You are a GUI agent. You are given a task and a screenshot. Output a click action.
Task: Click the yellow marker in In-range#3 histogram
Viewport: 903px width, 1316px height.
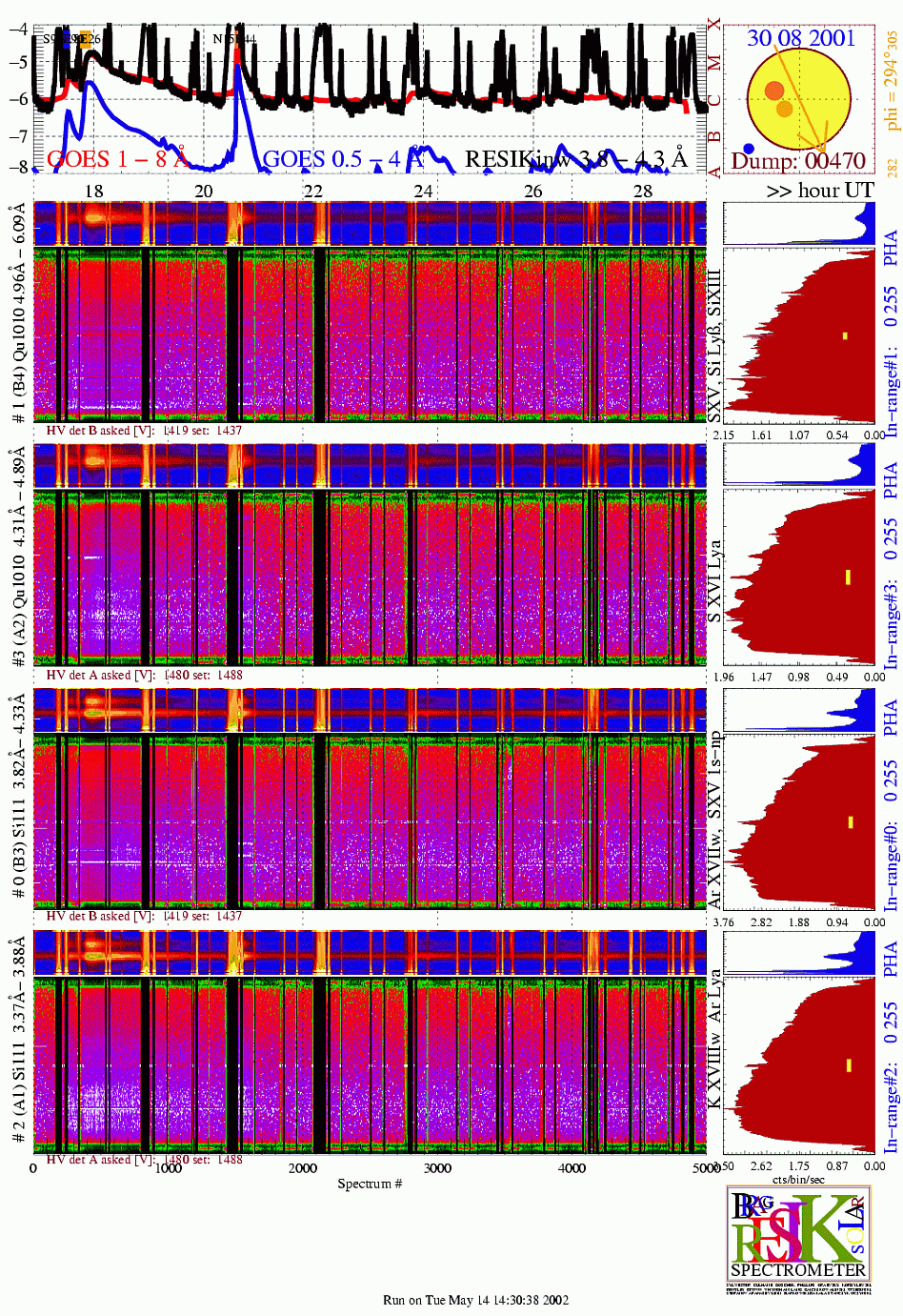coord(847,577)
